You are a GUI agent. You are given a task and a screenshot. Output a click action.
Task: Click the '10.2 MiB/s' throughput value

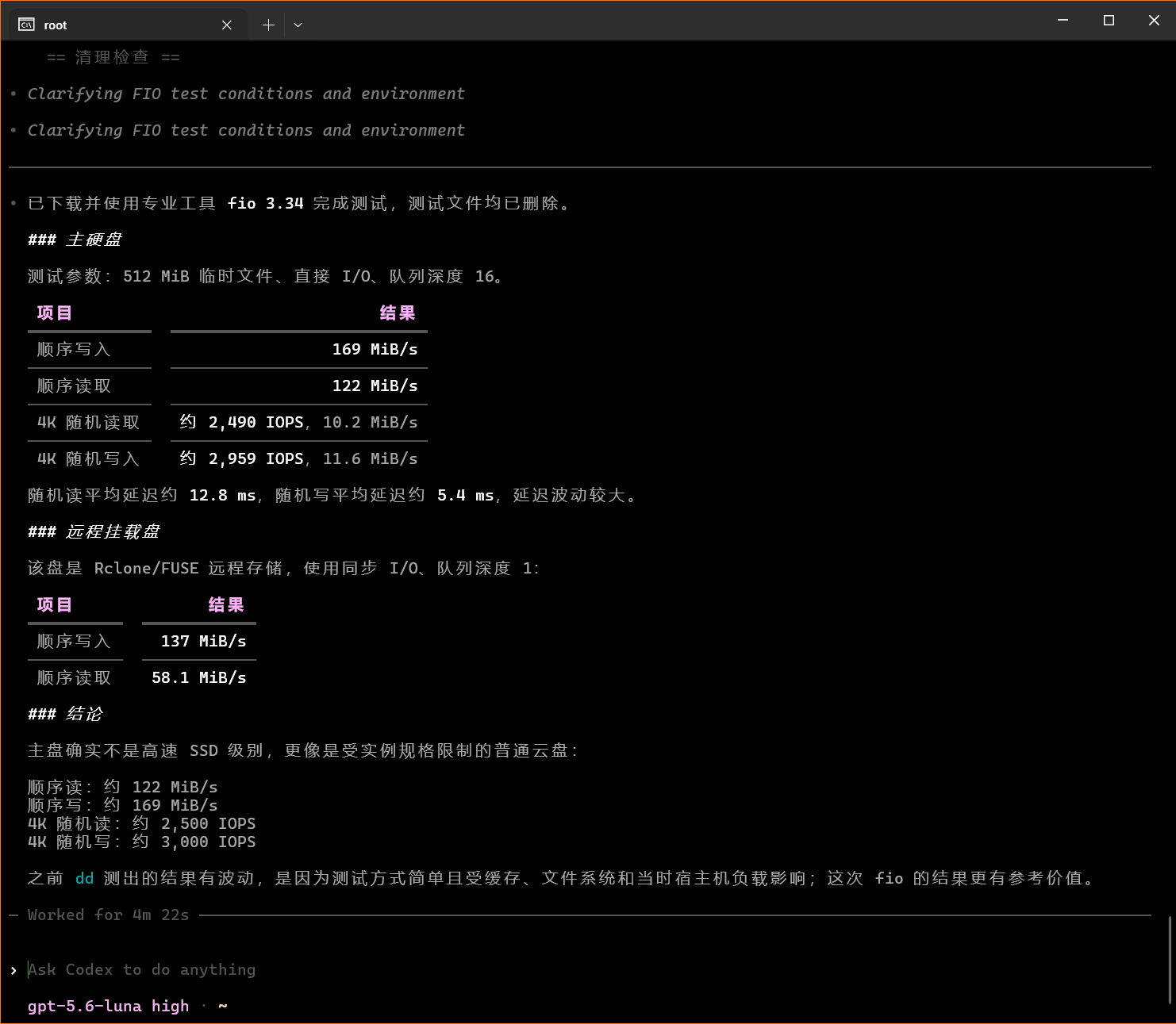(370, 422)
